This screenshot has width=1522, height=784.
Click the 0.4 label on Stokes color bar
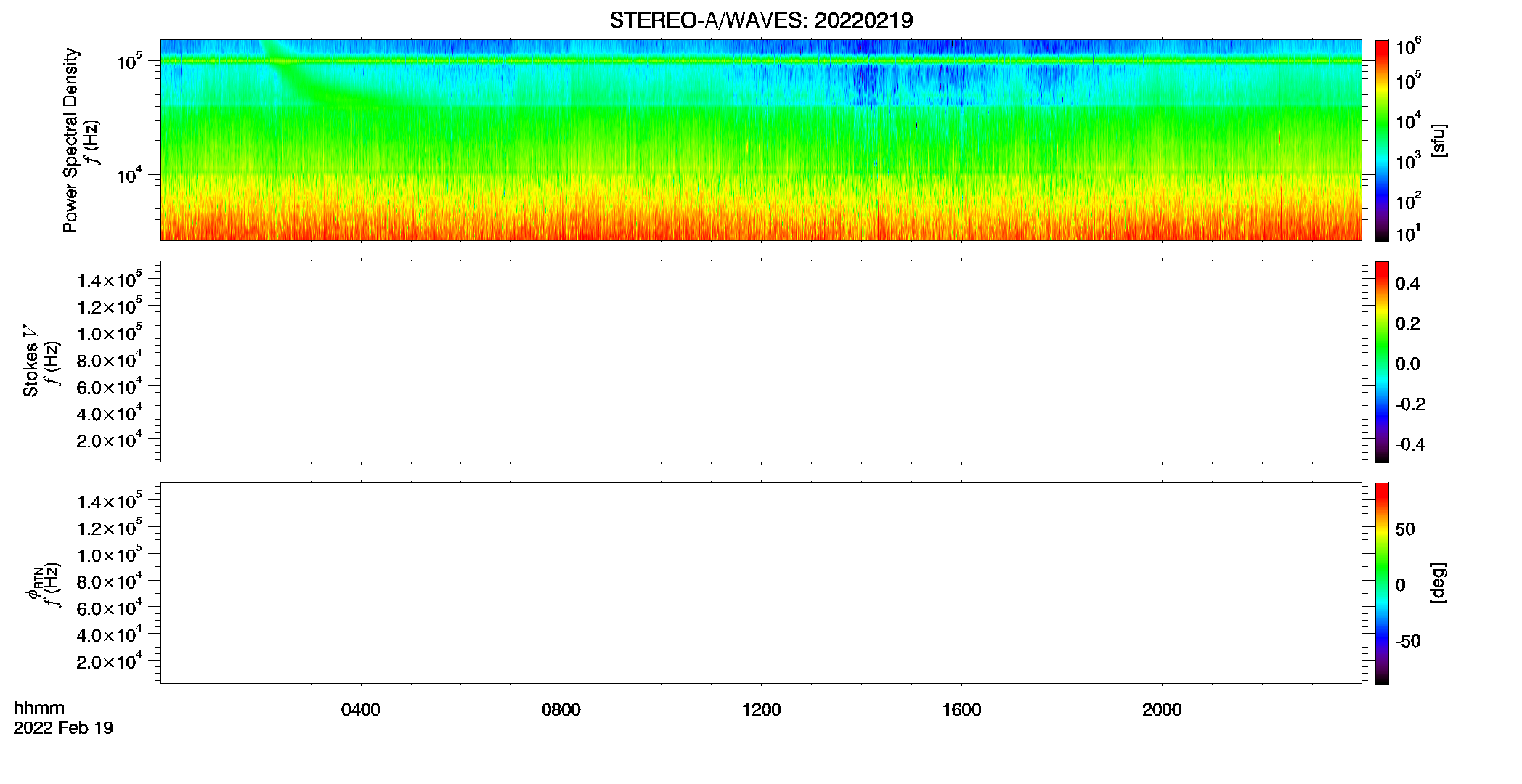point(1407,284)
